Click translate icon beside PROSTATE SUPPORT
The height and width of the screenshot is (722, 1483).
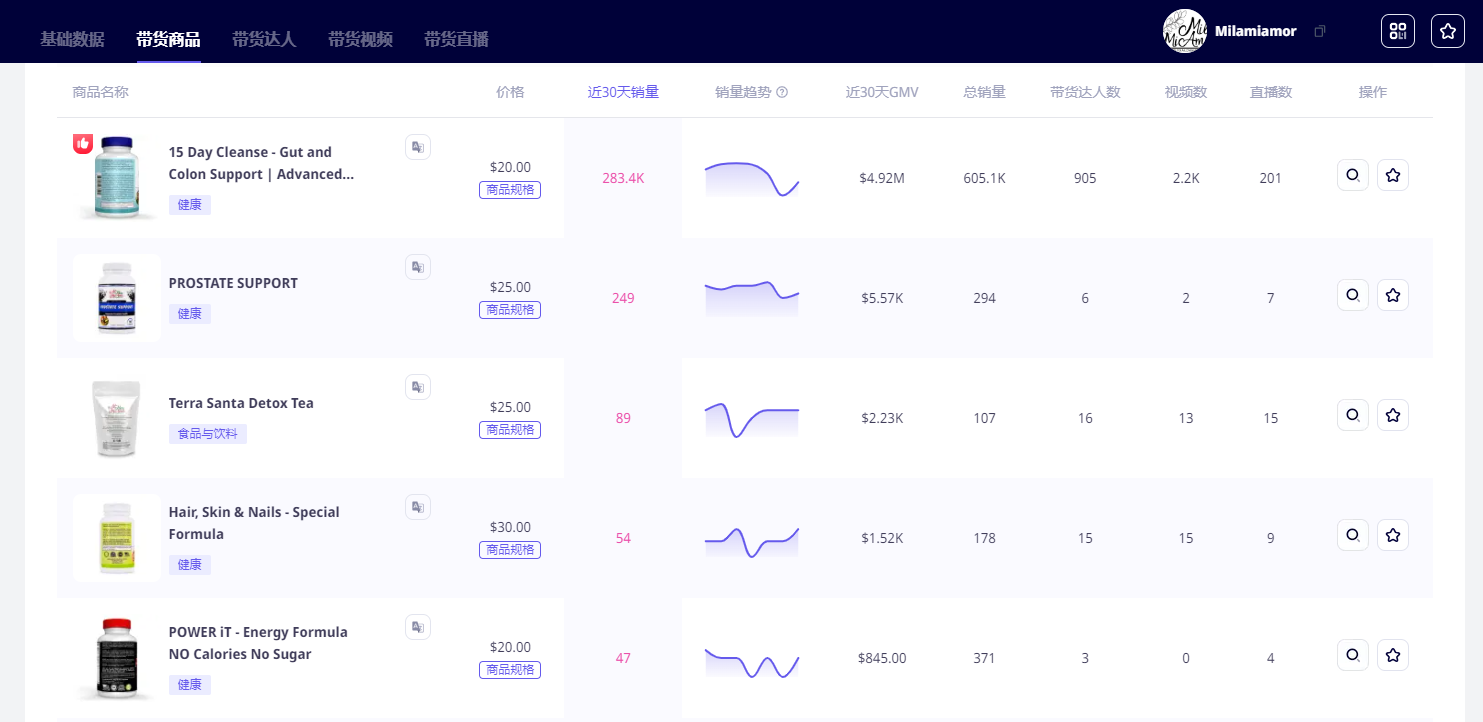click(x=418, y=267)
